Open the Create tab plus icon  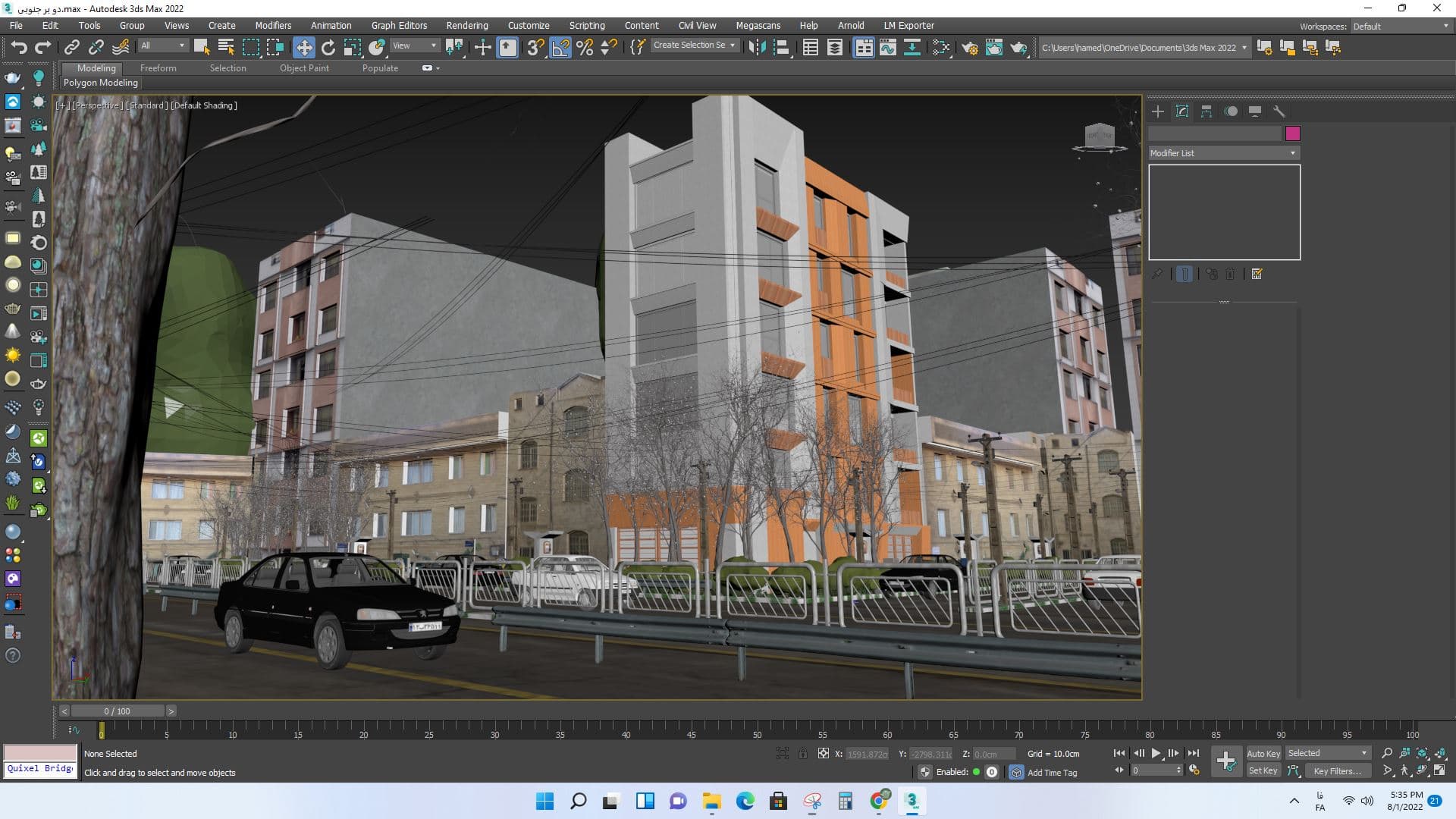point(1158,111)
